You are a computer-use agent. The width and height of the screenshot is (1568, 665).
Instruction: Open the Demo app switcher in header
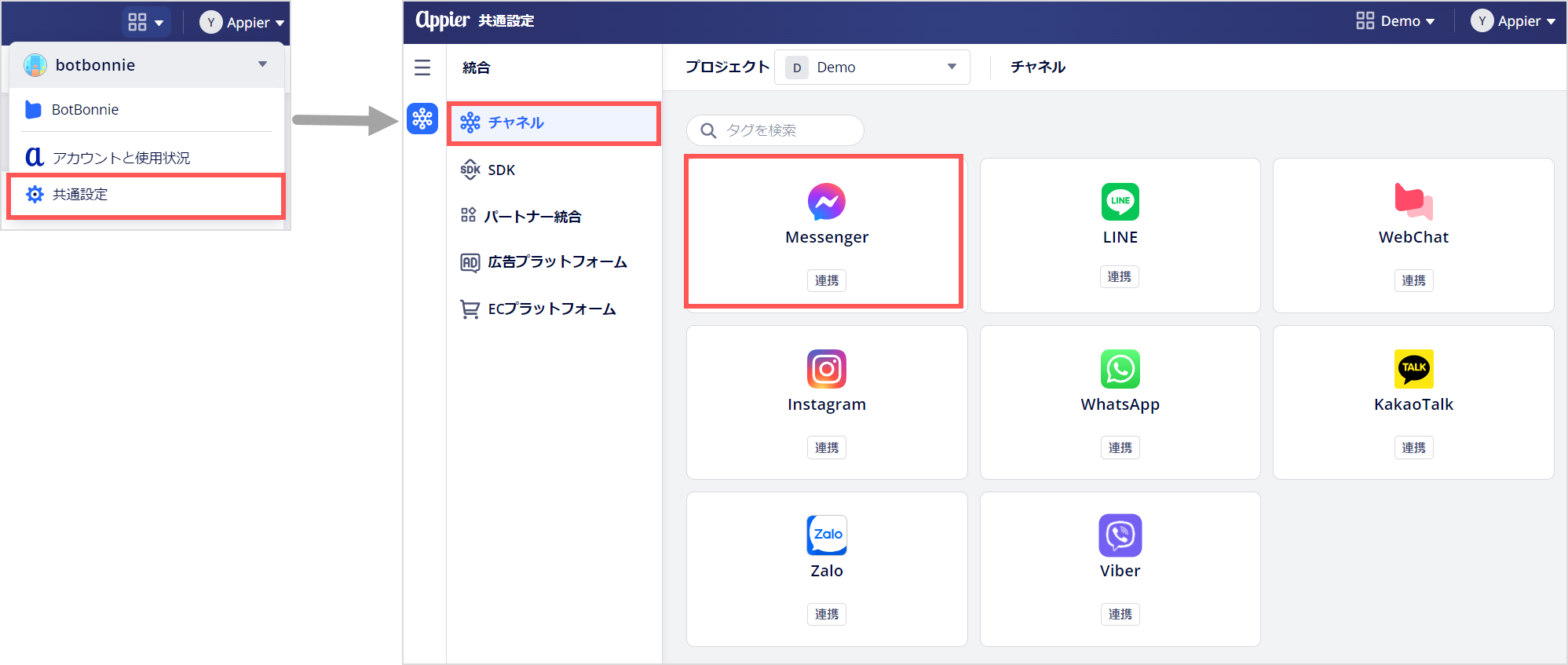pyautogui.click(x=1394, y=21)
